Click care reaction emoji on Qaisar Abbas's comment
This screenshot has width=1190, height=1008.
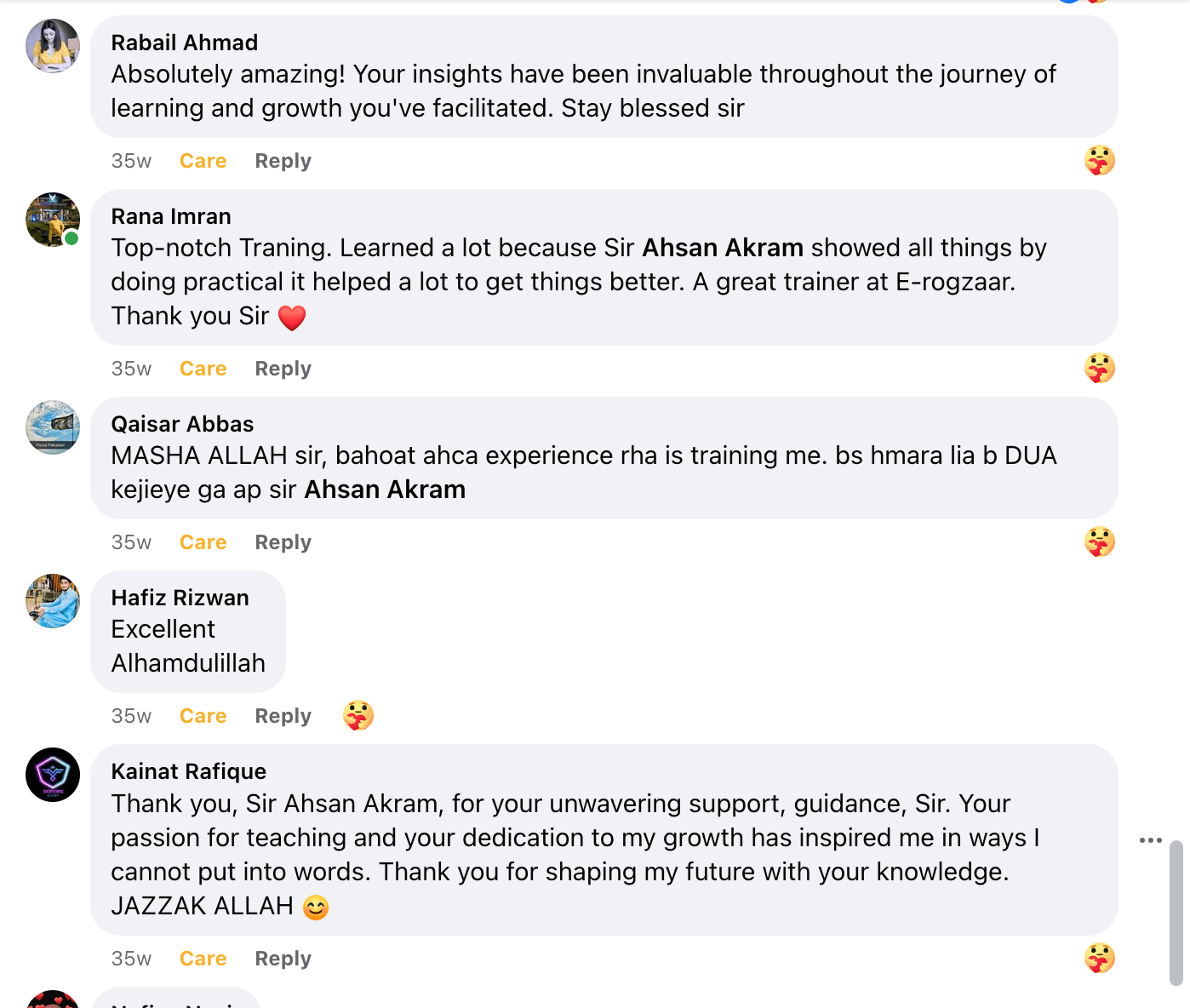click(1099, 541)
